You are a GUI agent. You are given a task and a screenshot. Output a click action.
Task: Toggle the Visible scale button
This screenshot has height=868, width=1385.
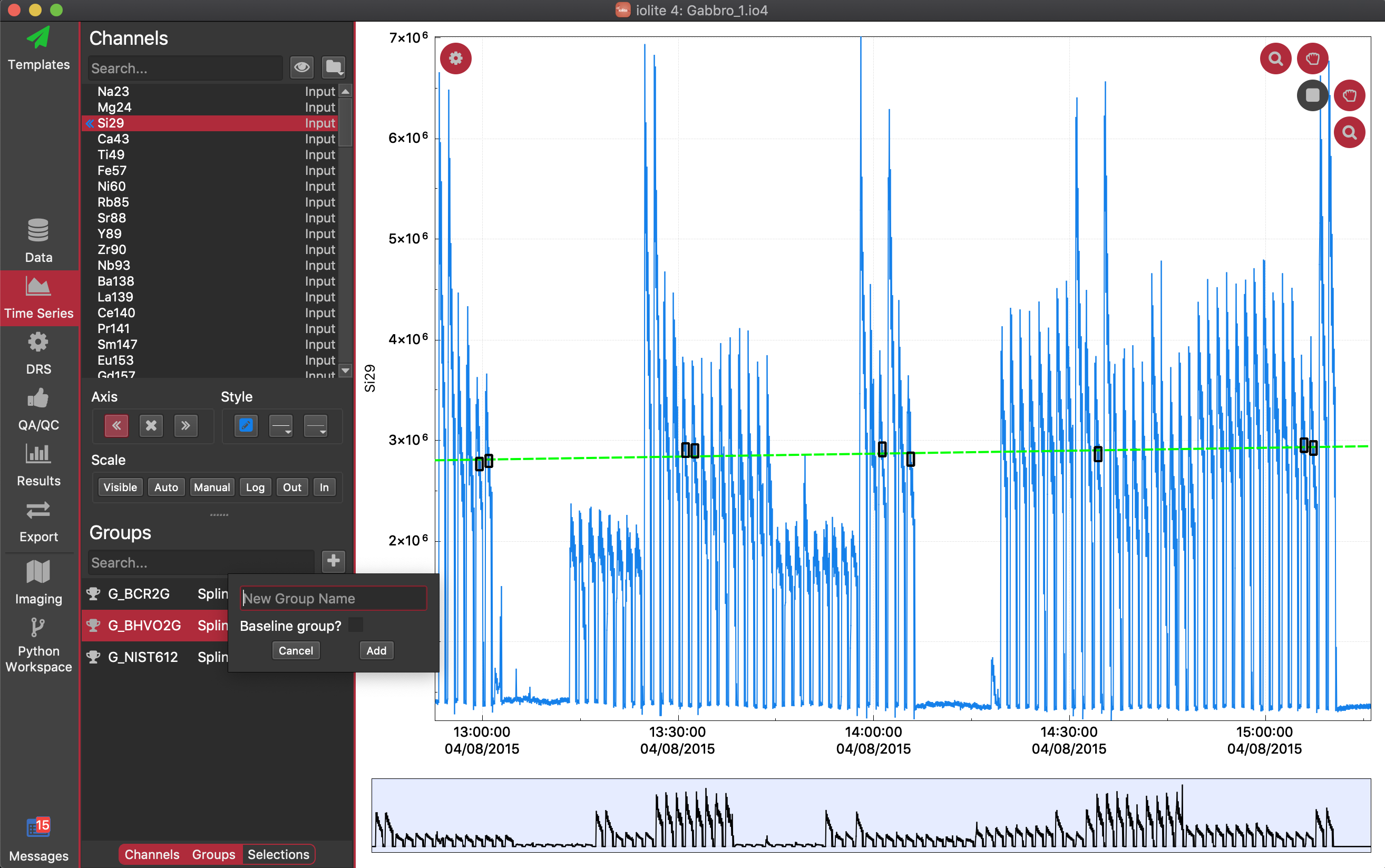(119, 488)
